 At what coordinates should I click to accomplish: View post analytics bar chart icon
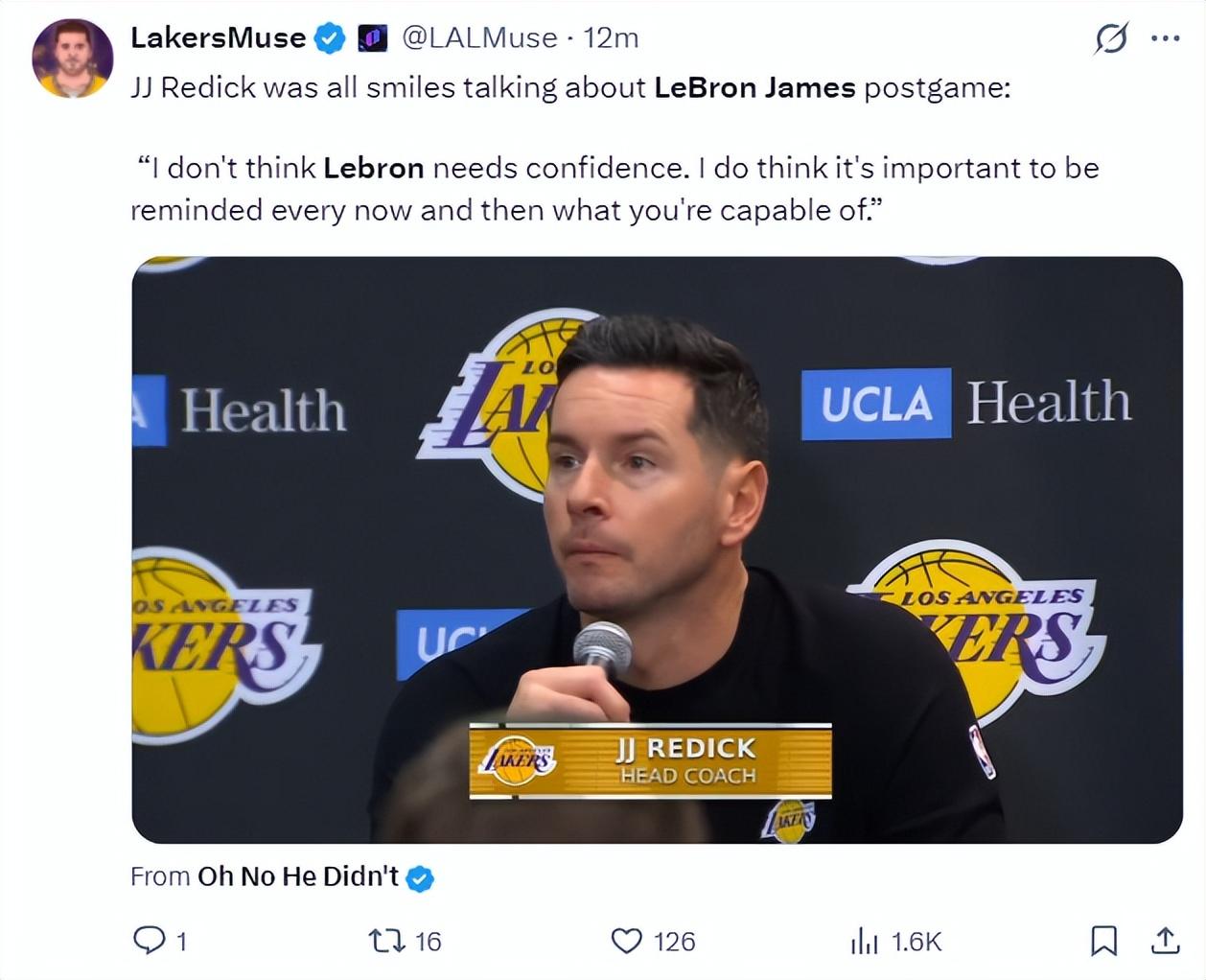click(864, 942)
